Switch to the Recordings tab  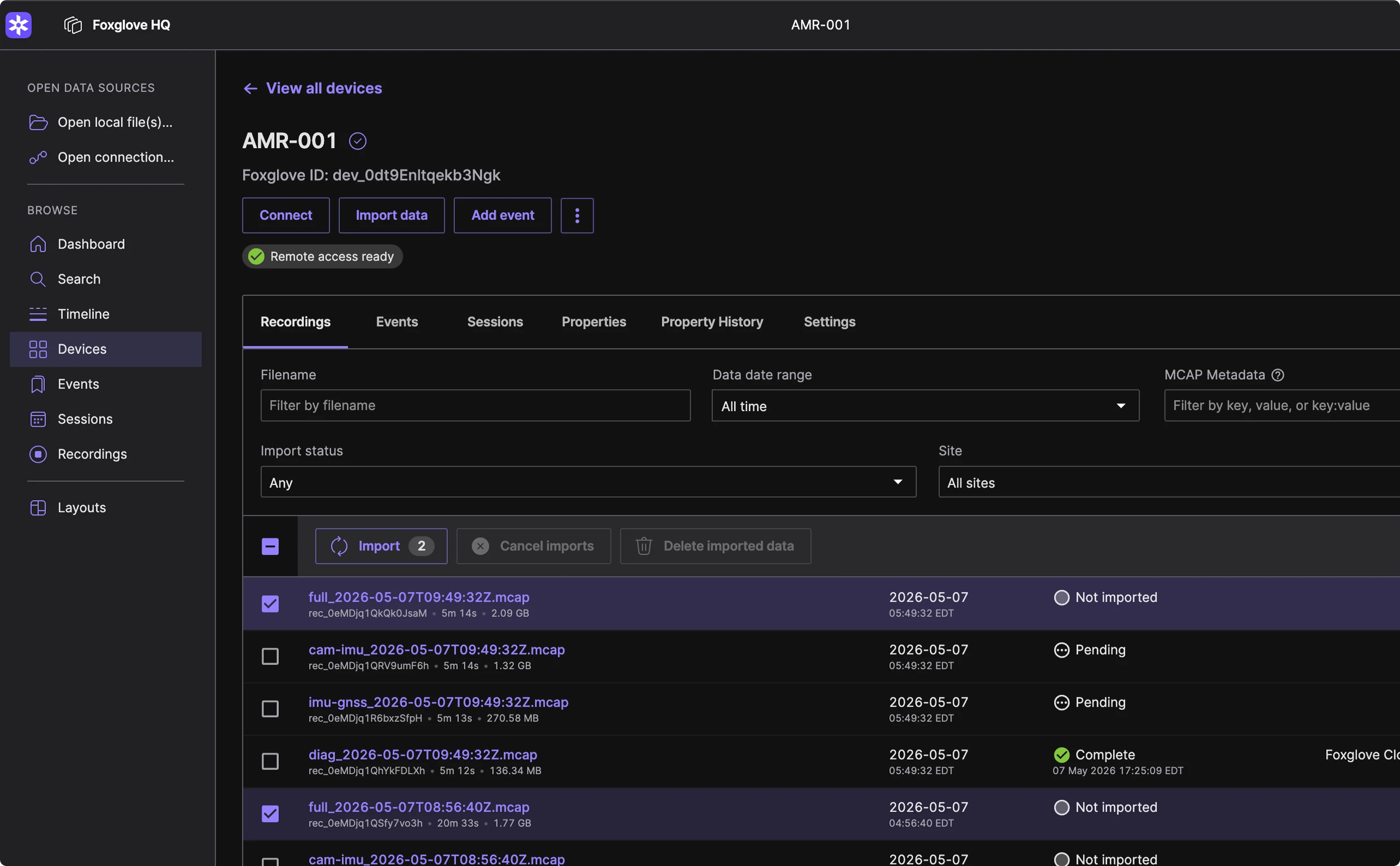295,321
